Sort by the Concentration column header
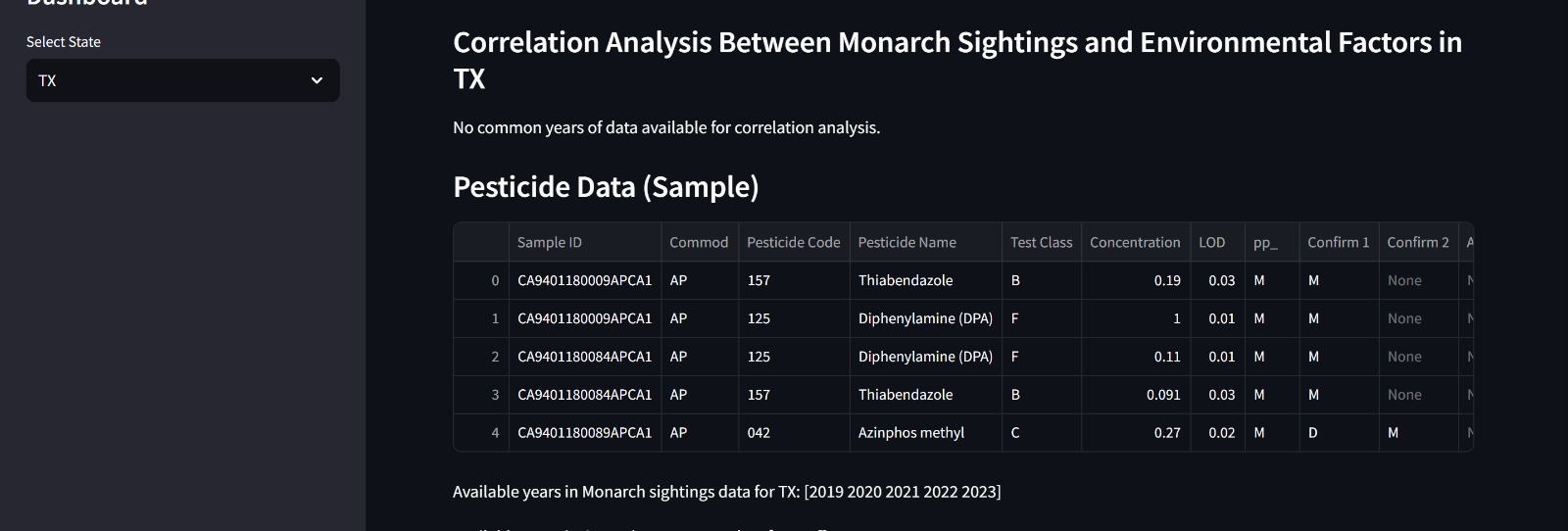Screen dimensions: 1568x531 pyautogui.click(x=1135, y=242)
